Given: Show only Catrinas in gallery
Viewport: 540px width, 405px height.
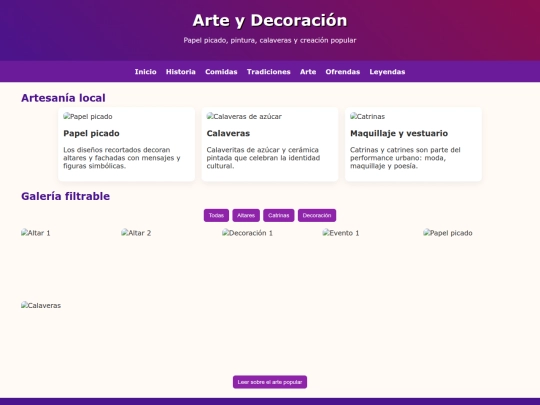Looking at the screenshot, I should 279,215.
